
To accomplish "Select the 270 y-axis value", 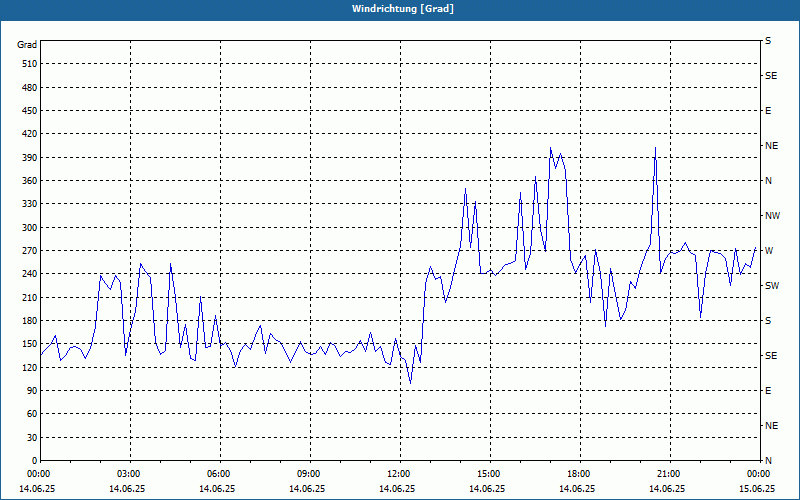I will (29, 251).
